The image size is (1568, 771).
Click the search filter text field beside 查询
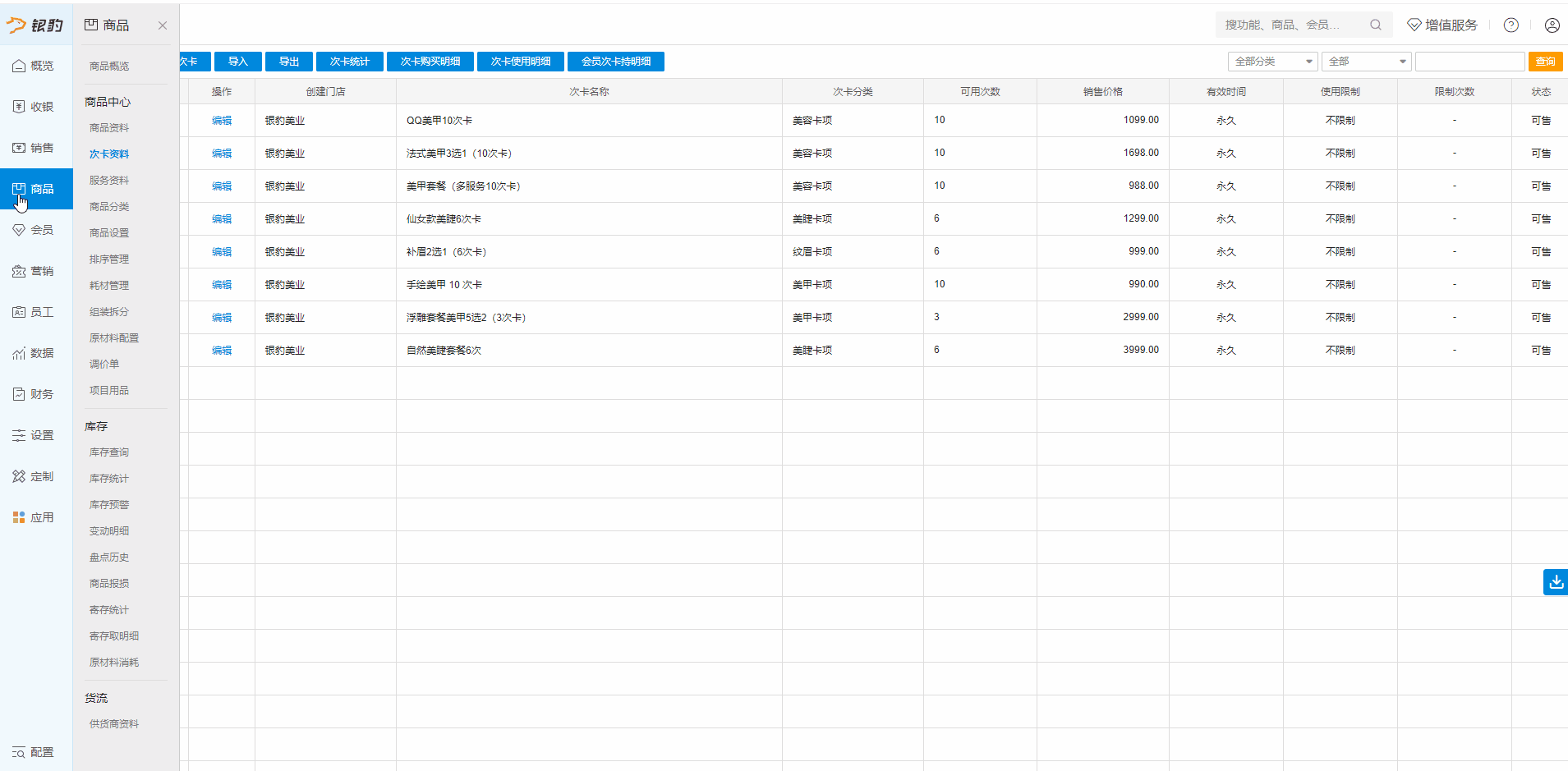click(1469, 62)
